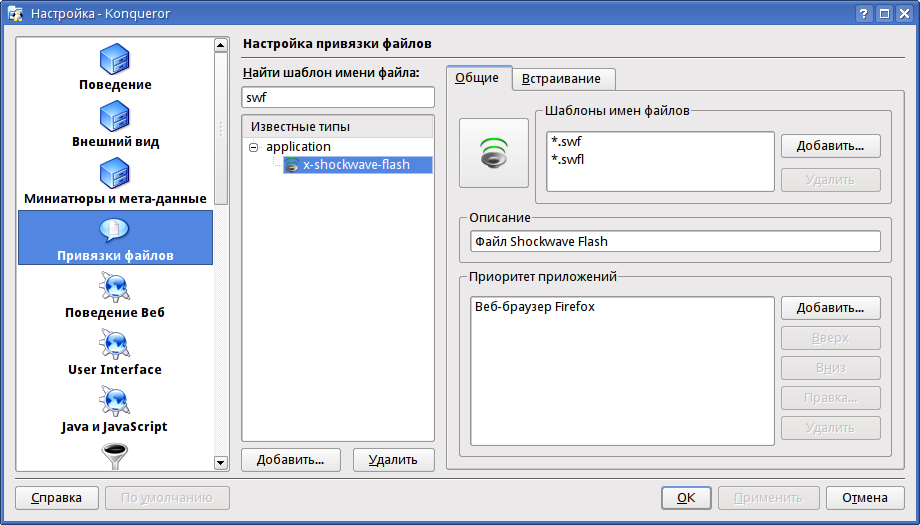Click Добавить next to filename patterns list
Image resolution: width=920 pixels, height=525 pixels.
830,146
